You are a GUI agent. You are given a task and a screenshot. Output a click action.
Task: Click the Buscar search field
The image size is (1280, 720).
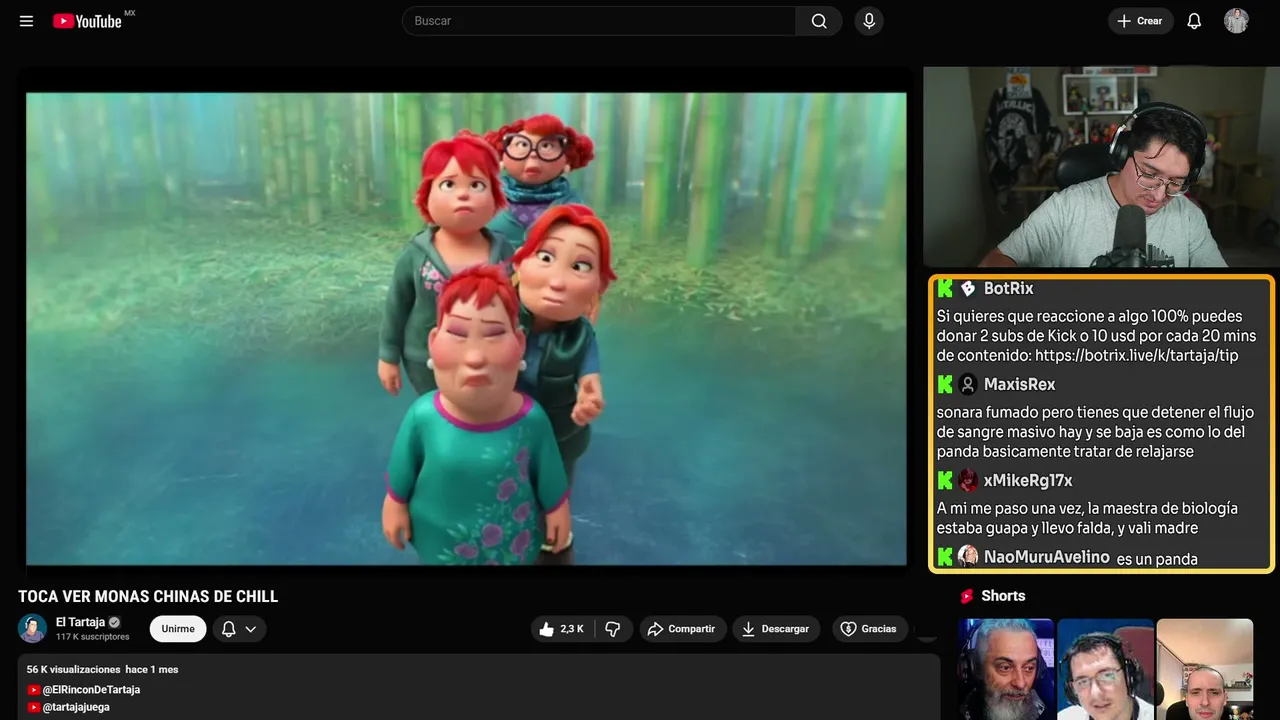599,21
